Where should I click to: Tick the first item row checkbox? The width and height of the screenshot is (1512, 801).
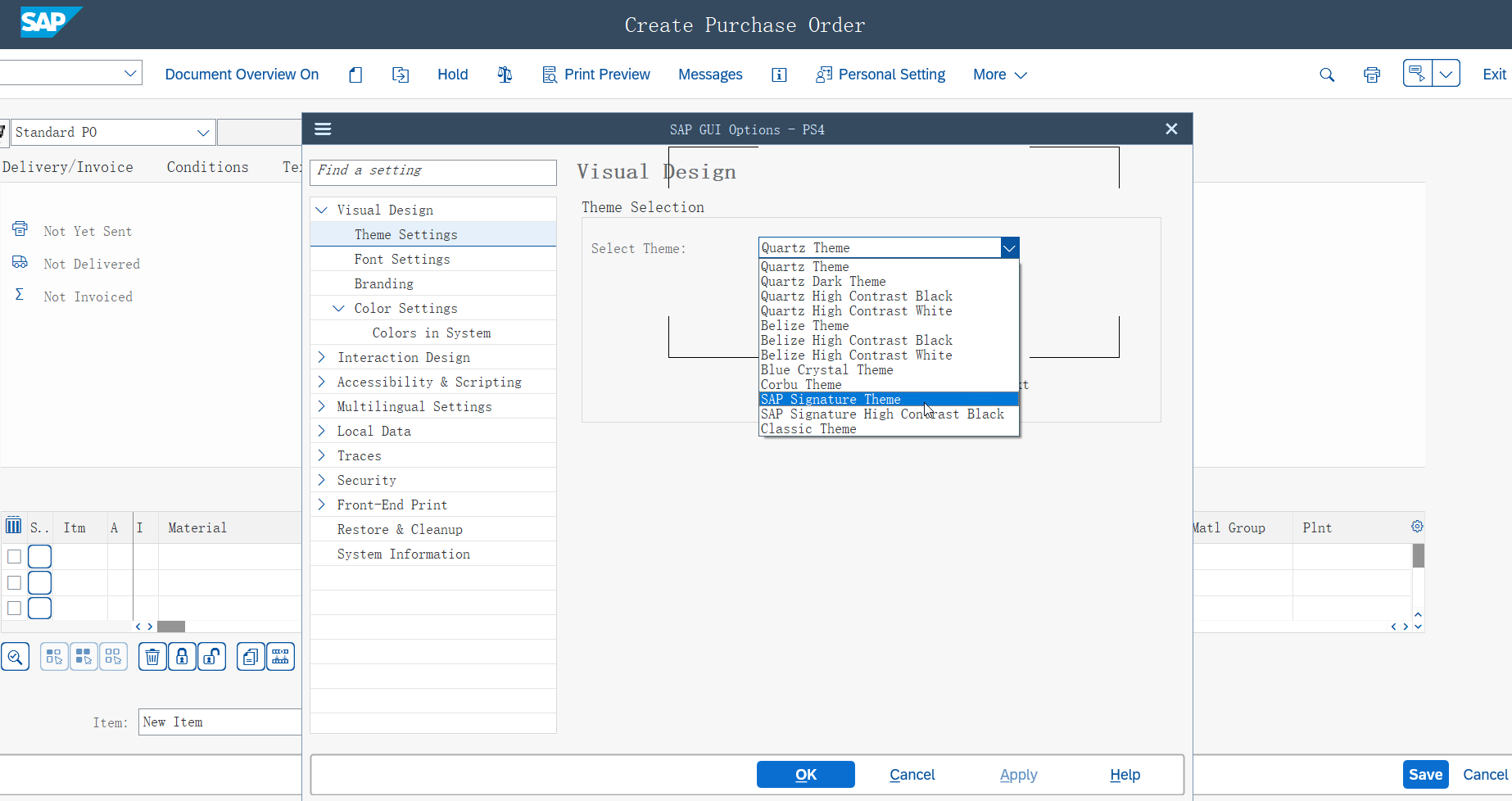14,557
